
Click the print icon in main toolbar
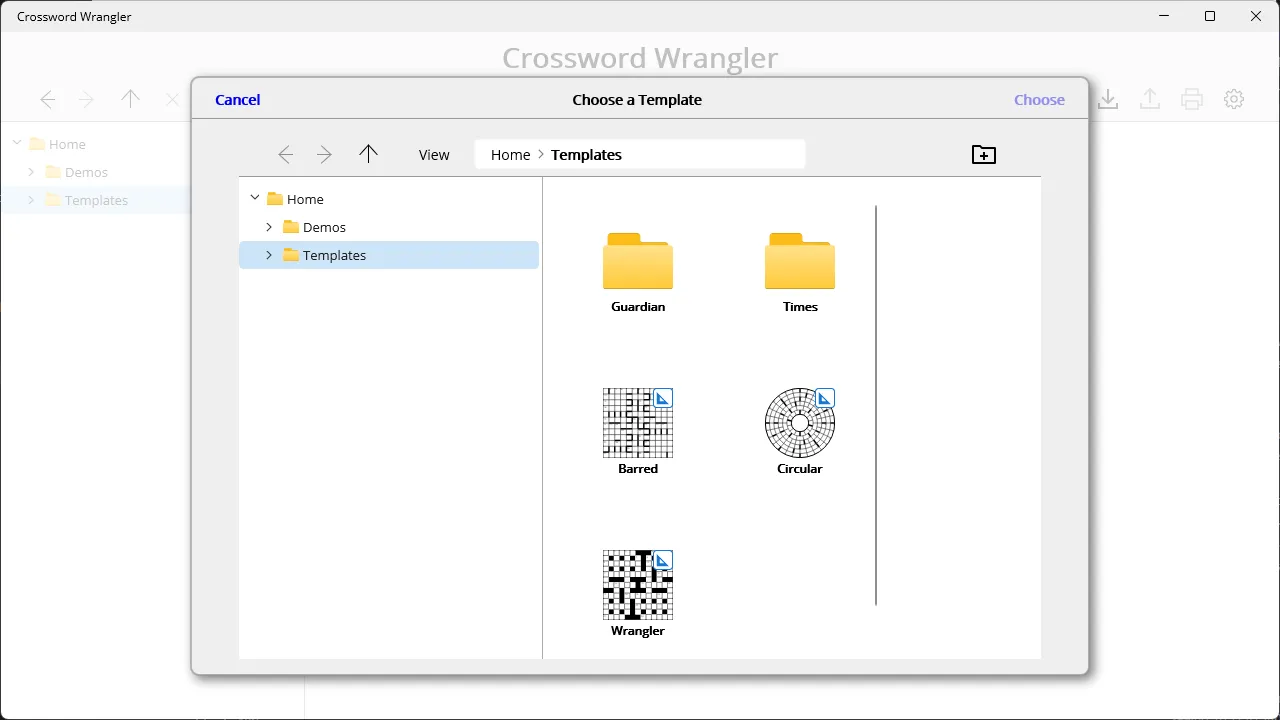[1192, 99]
